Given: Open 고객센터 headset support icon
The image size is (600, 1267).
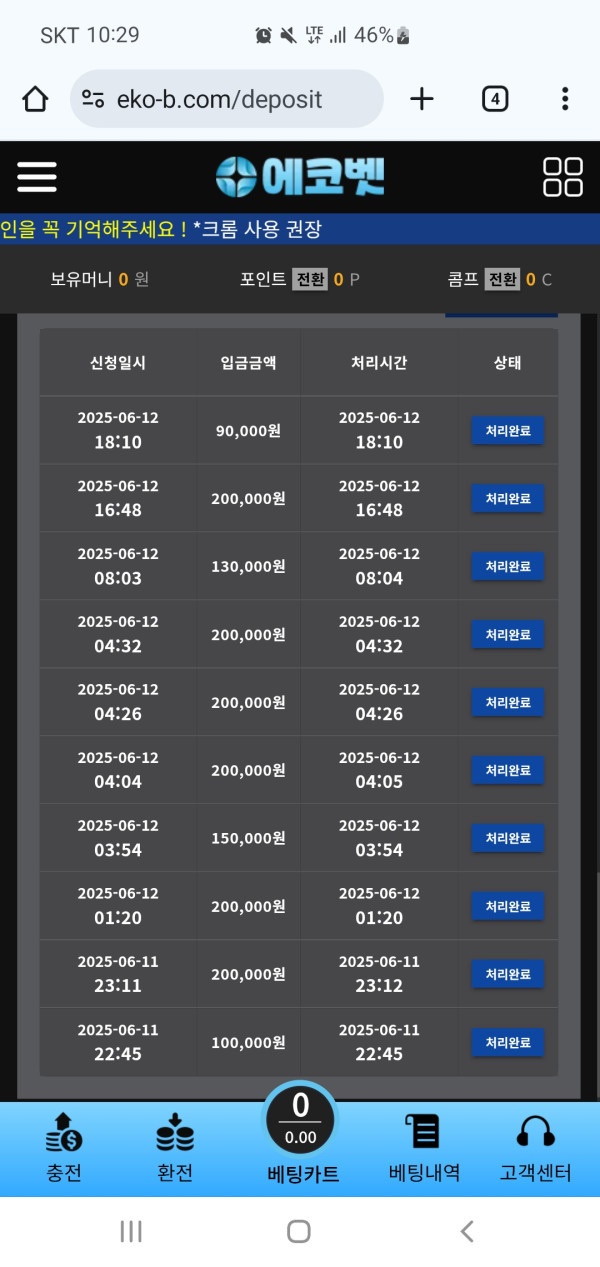Looking at the screenshot, I should (x=535, y=1133).
